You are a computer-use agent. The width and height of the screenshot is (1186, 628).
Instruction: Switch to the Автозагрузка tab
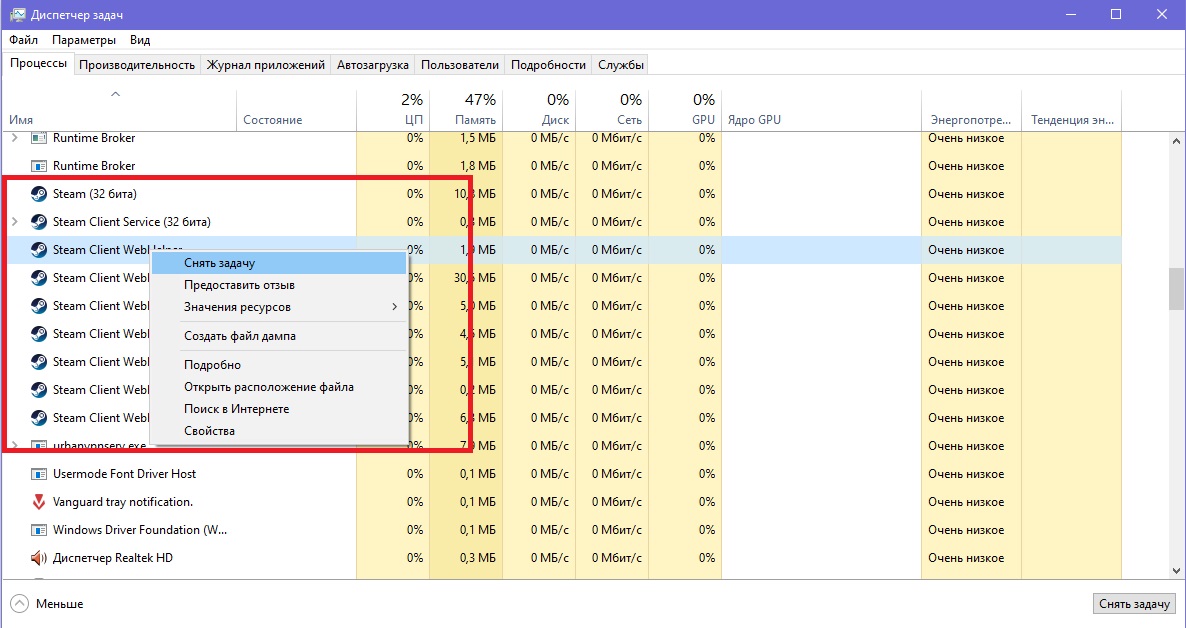coord(373,65)
